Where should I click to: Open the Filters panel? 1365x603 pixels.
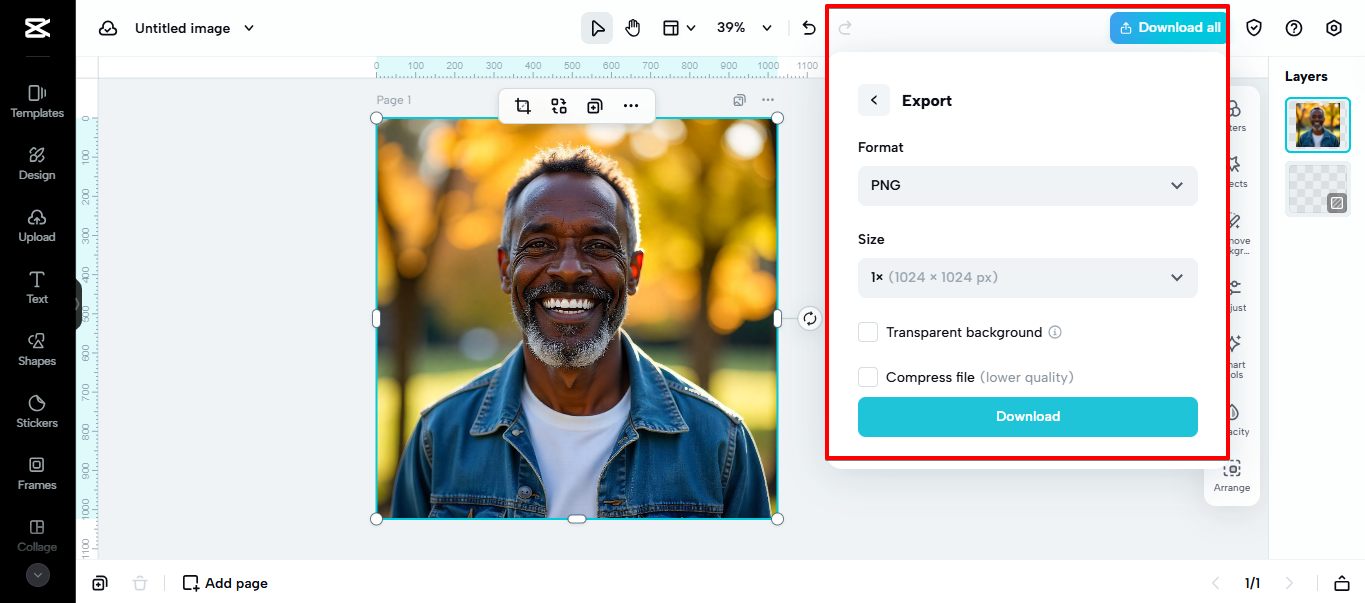pos(1232,115)
